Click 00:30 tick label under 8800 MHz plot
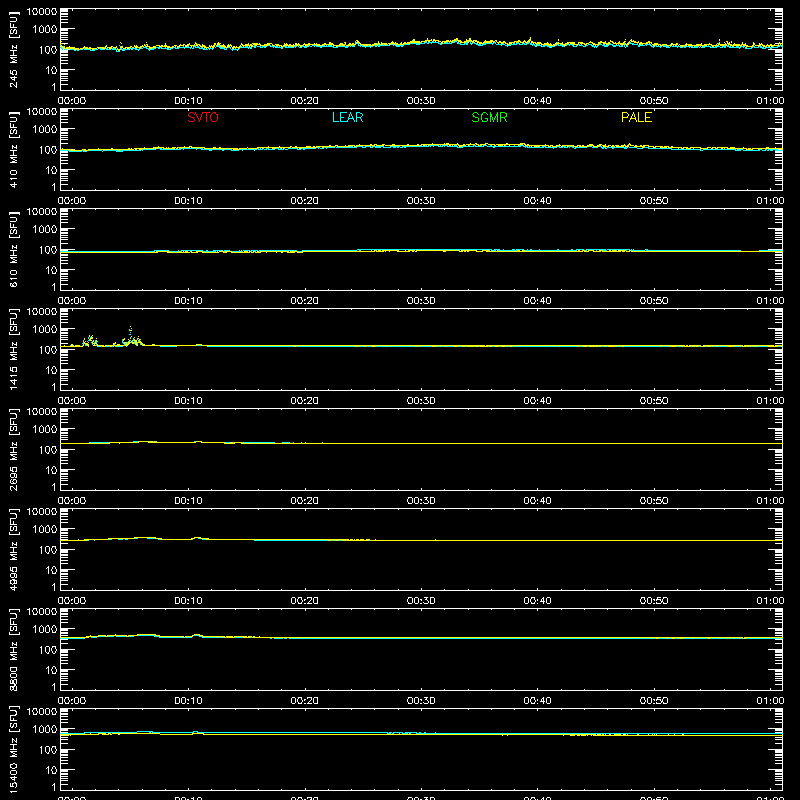 click(x=421, y=701)
